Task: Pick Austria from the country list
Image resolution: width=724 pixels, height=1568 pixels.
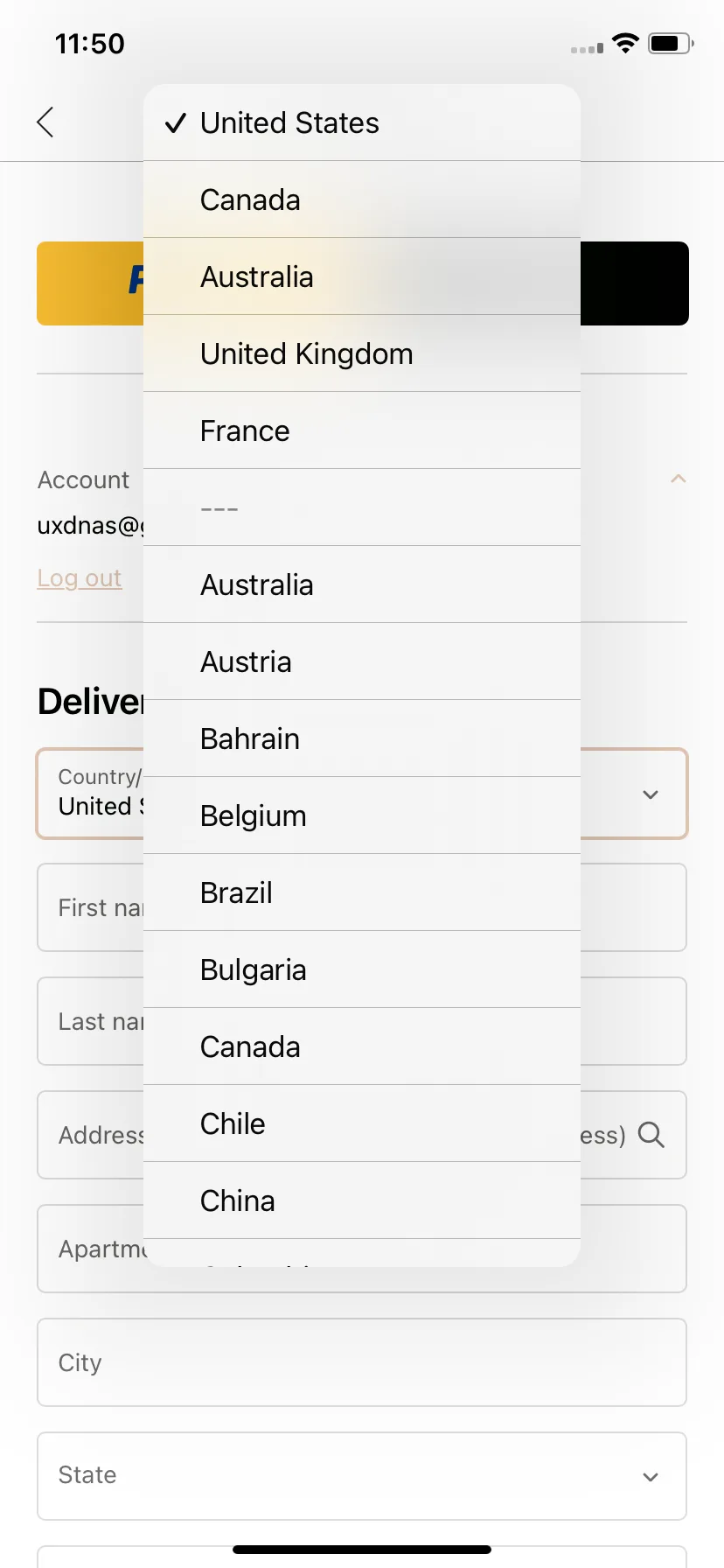Action: [x=362, y=661]
